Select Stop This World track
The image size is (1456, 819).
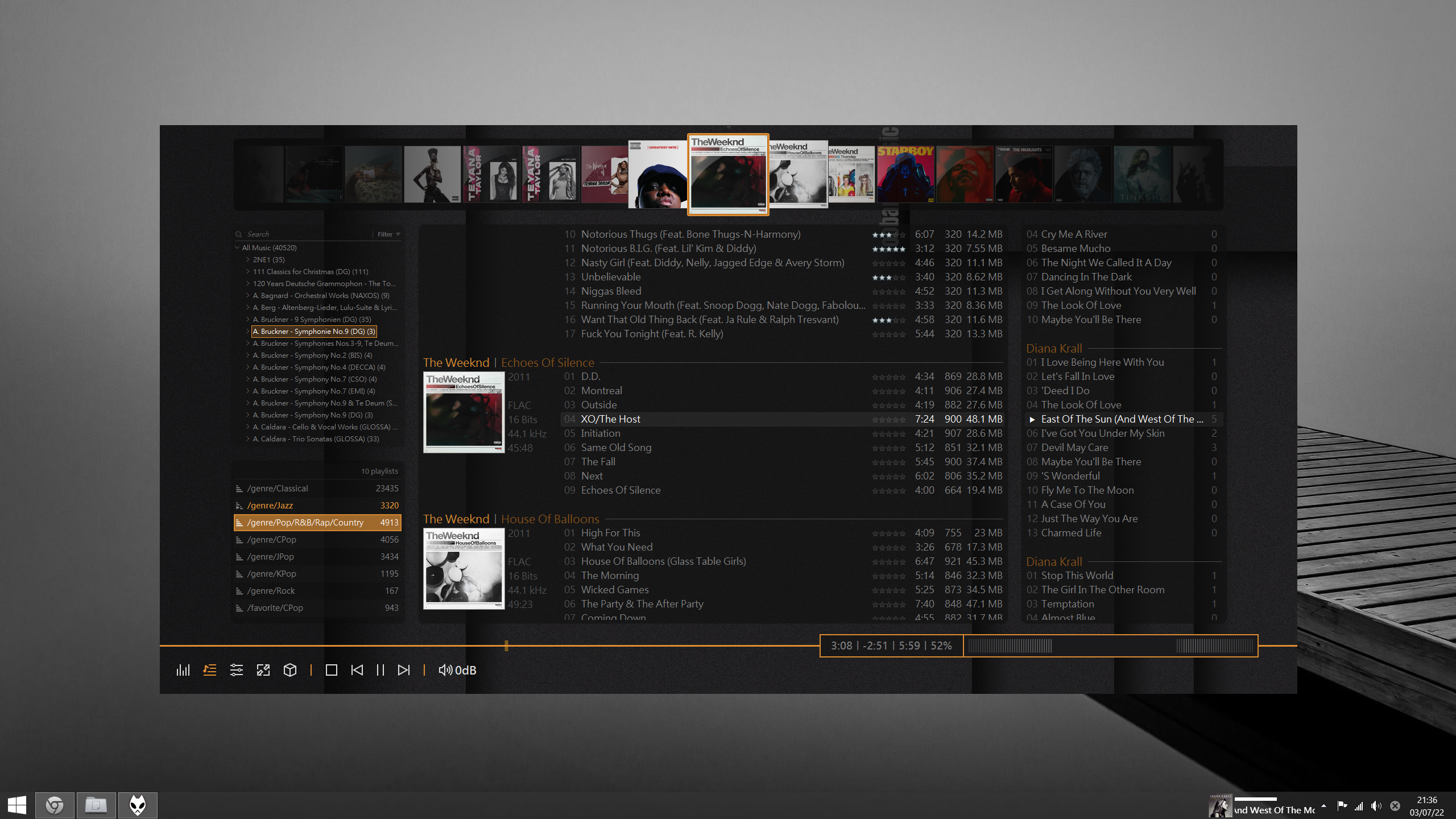(1123, 576)
